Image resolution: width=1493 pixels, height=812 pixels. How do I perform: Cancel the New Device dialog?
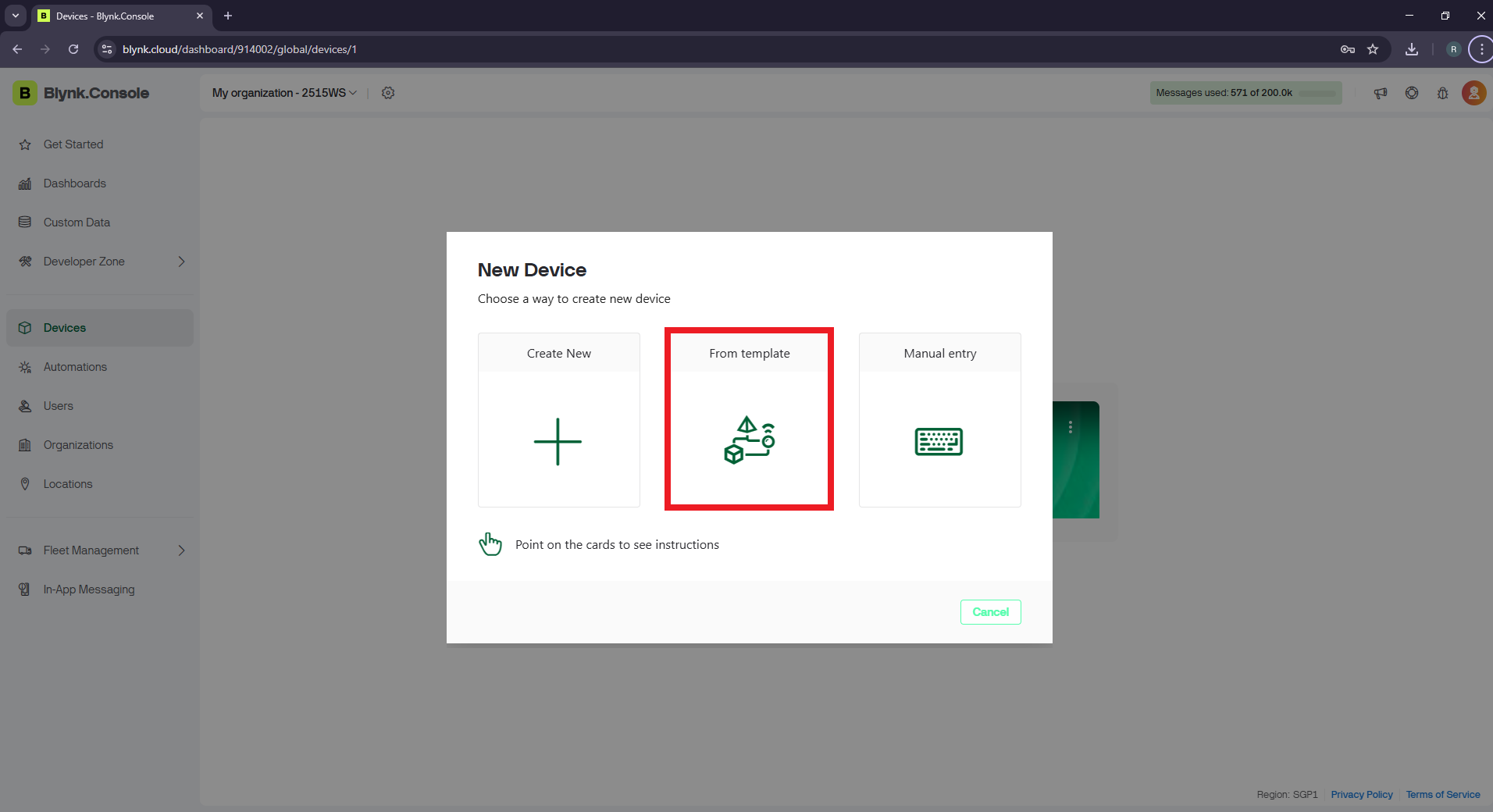tap(990, 612)
